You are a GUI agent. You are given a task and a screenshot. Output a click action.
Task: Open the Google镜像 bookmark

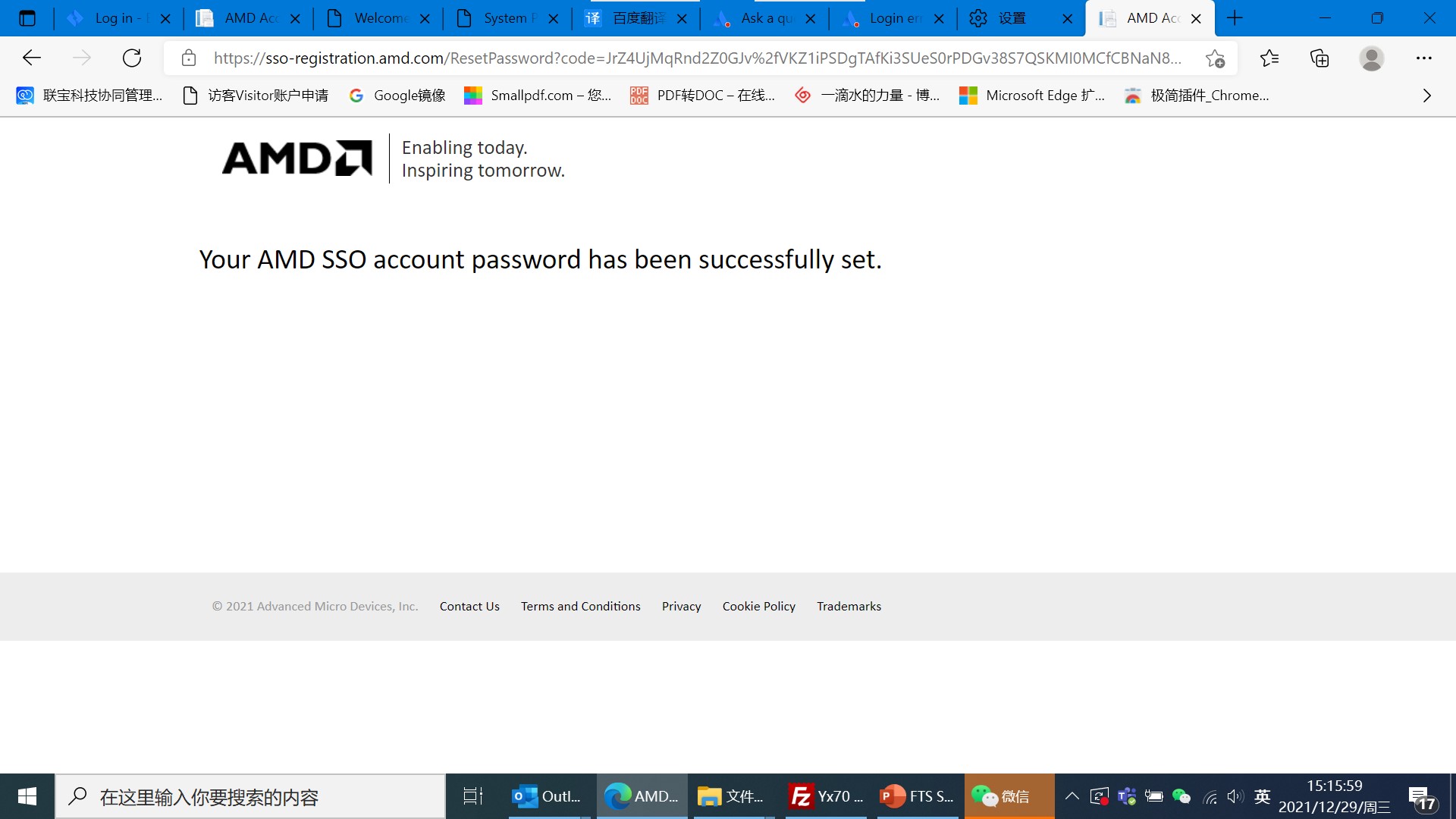pos(397,96)
